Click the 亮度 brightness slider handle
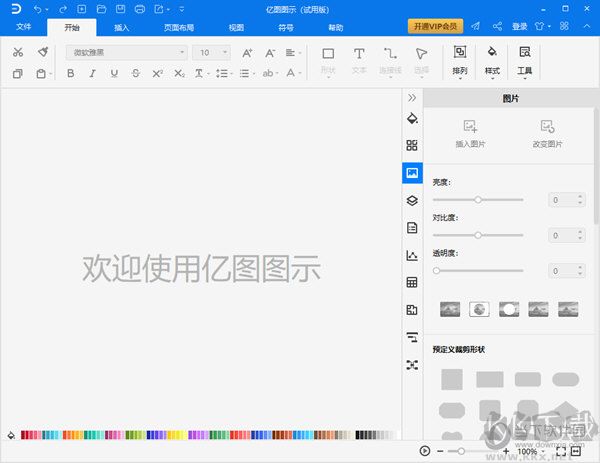The width and height of the screenshot is (600, 463). coord(478,200)
